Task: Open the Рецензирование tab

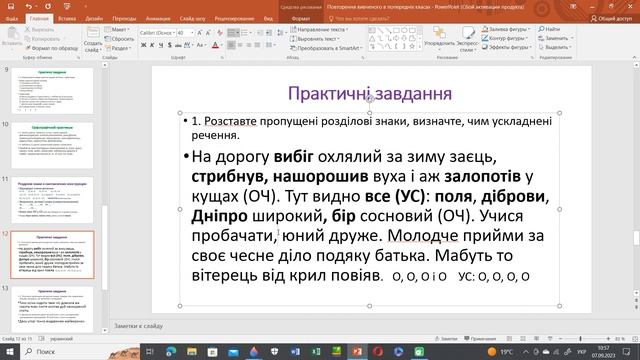Action: pyautogui.click(x=234, y=18)
